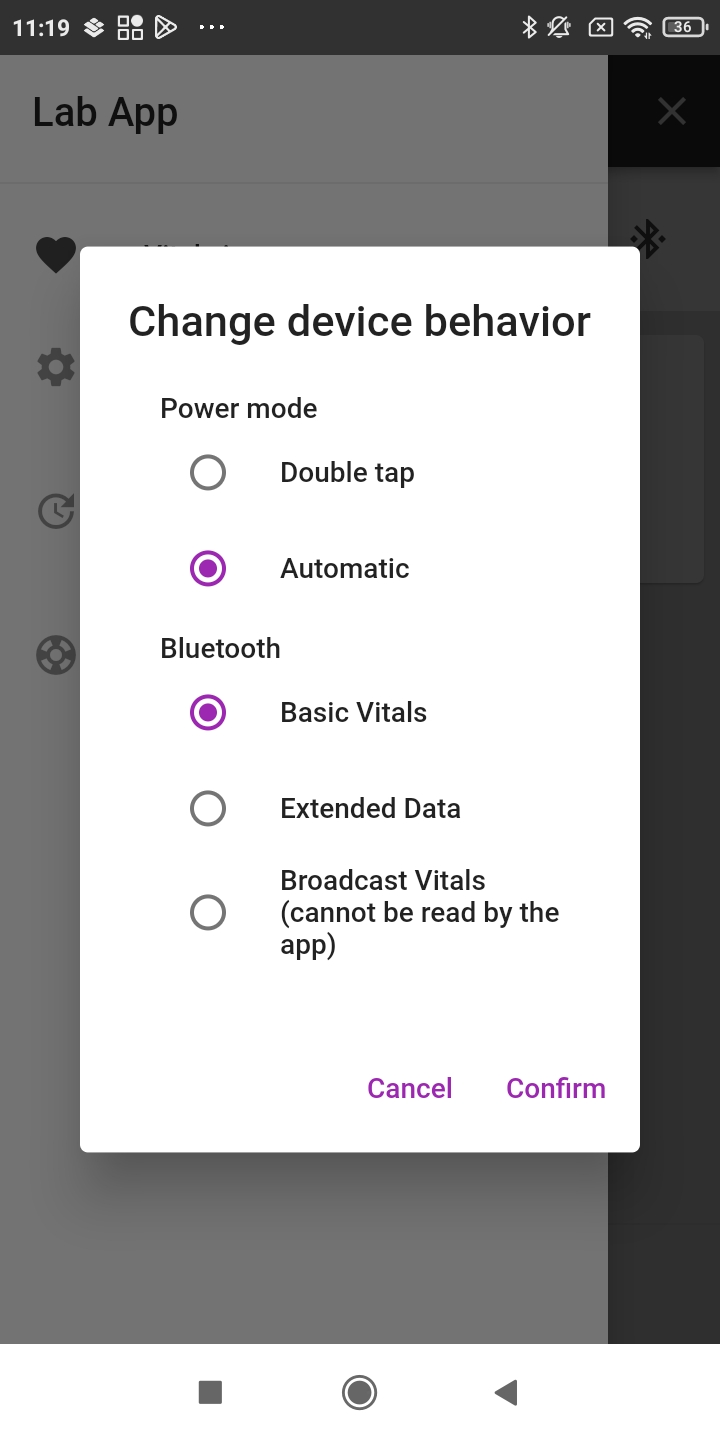
Task: Choose the Extended Data Bluetooth option
Action: [208, 808]
